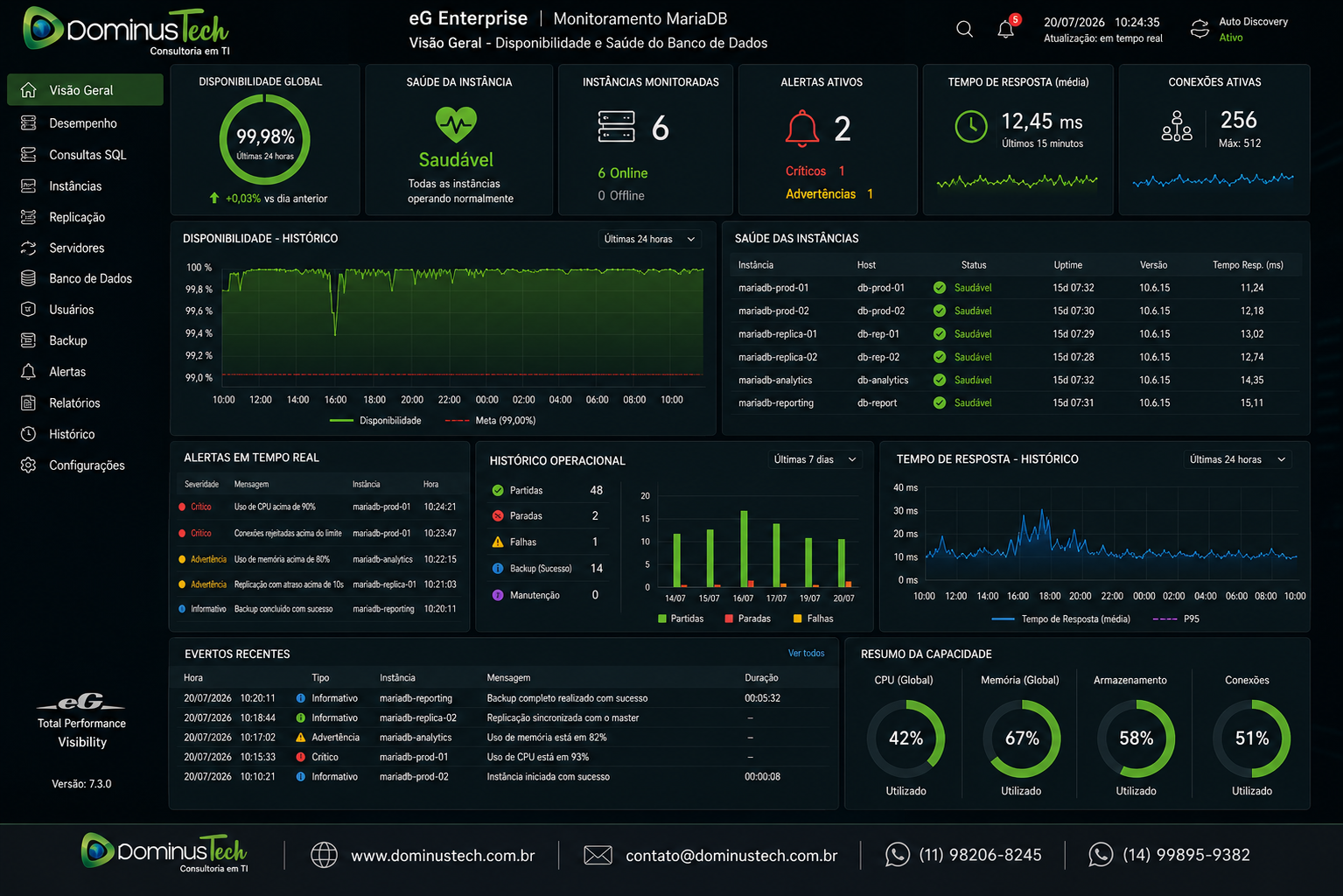Click event "Backup completo realizado com sucesso"
This screenshot has height=896, width=1343.
coord(567,698)
